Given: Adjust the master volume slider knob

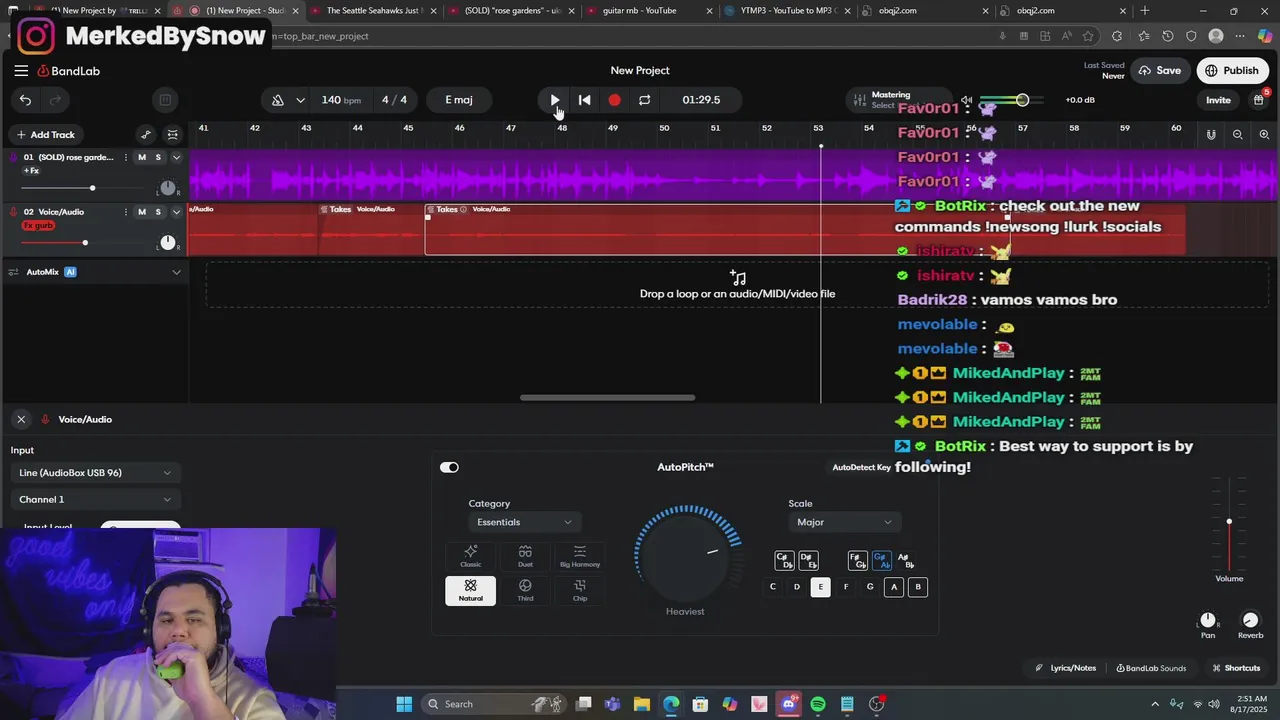Looking at the screenshot, I should point(1022,100).
